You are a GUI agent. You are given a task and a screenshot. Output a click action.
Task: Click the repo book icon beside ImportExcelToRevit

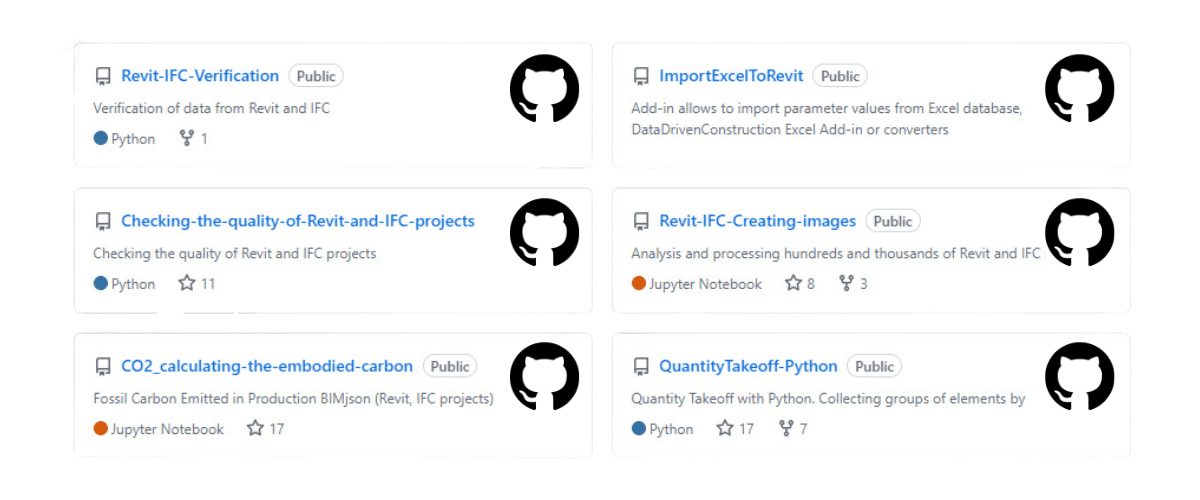tap(640, 76)
